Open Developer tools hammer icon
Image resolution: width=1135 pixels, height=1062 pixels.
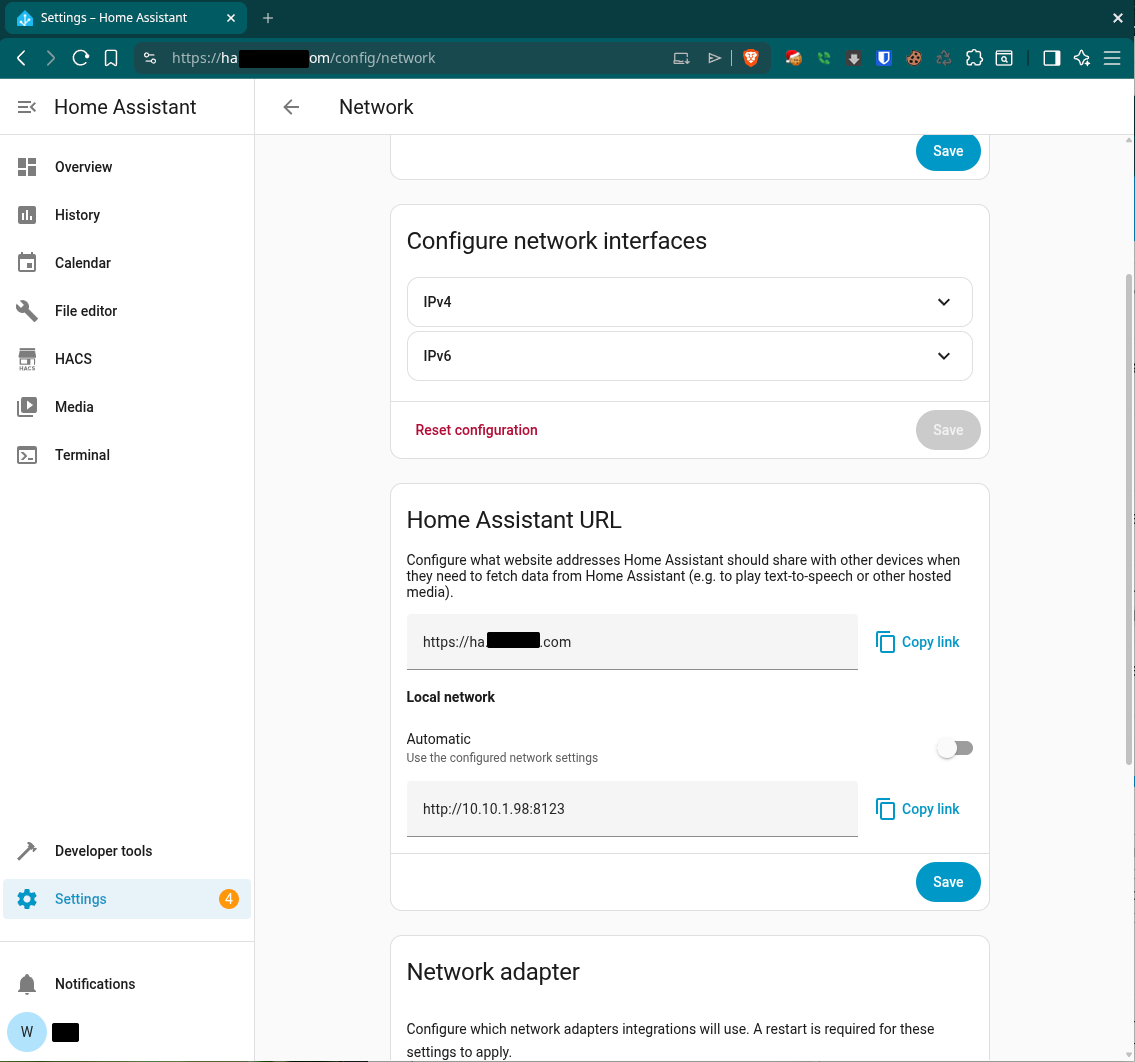tap(27, 851)
